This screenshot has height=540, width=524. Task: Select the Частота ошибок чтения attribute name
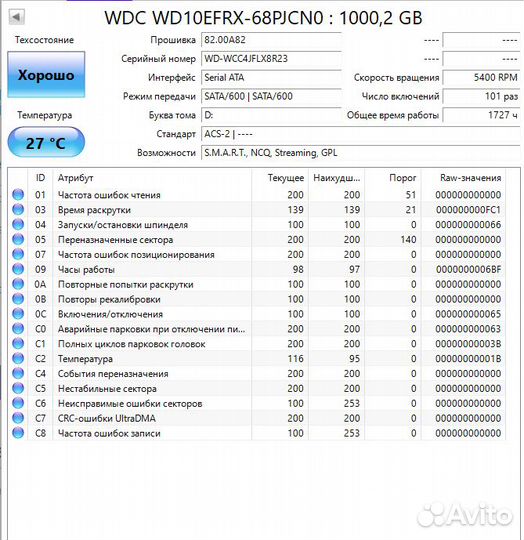tap(109, 195)
